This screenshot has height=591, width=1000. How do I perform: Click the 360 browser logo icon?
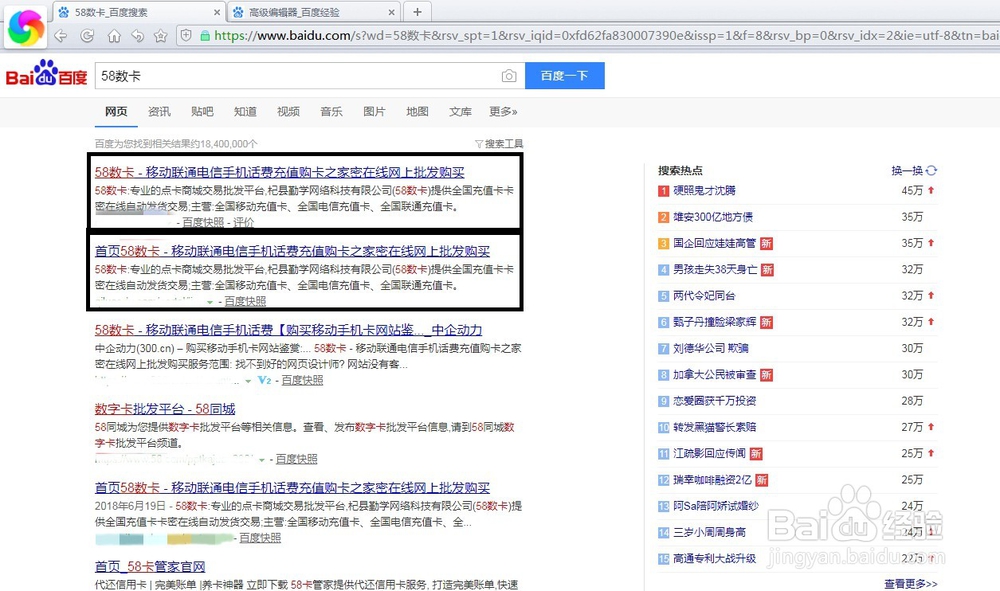[x=26, y=27]
